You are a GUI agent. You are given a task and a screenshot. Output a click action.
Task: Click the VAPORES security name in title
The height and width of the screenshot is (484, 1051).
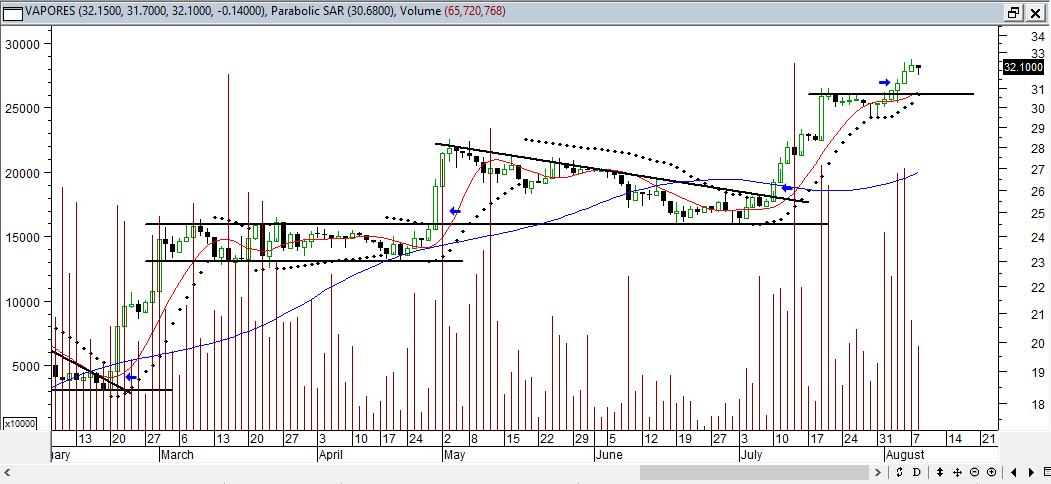(x=50, y=11)
